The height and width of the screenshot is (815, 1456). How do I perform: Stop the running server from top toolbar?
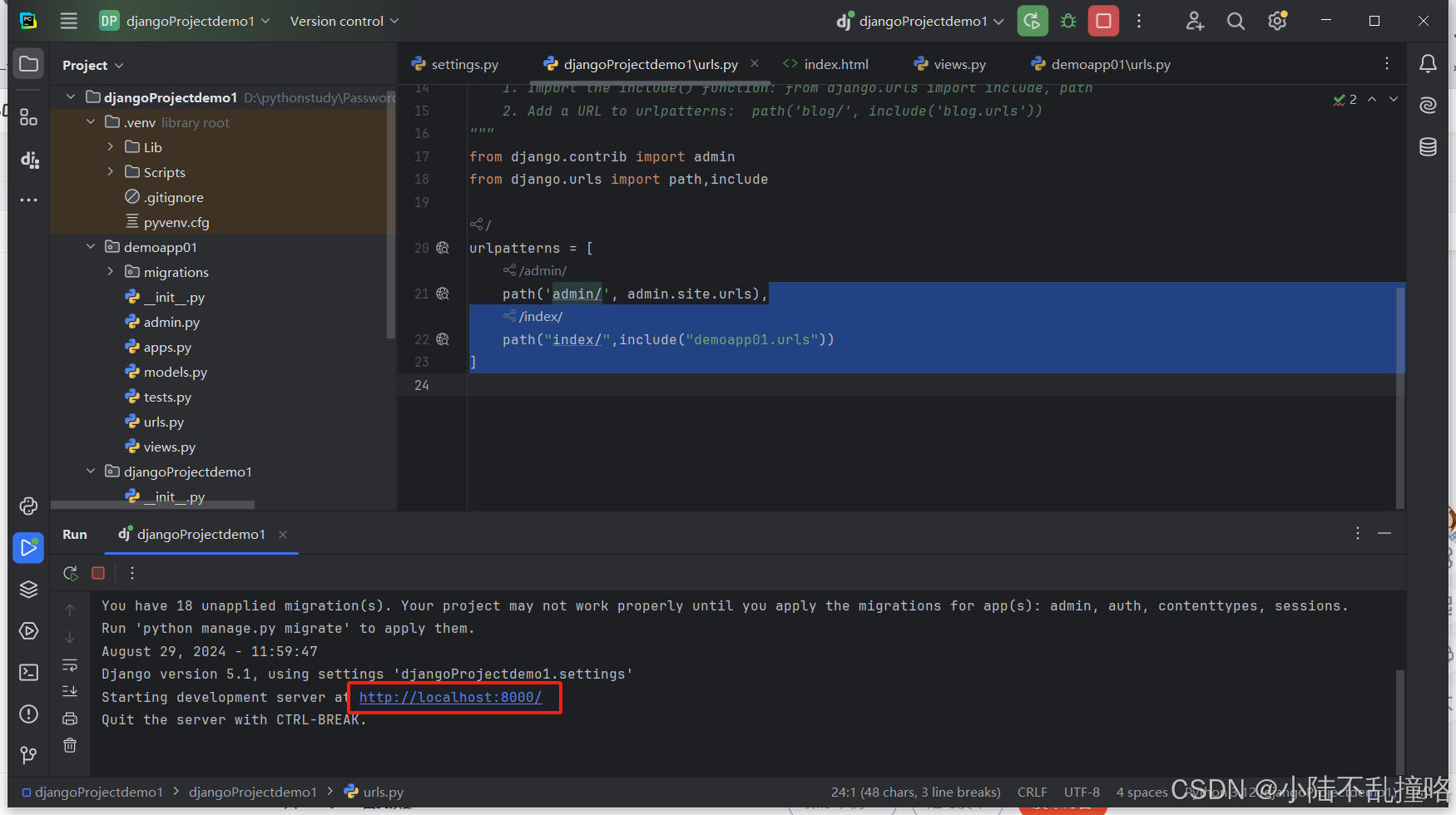(1103, 21)
